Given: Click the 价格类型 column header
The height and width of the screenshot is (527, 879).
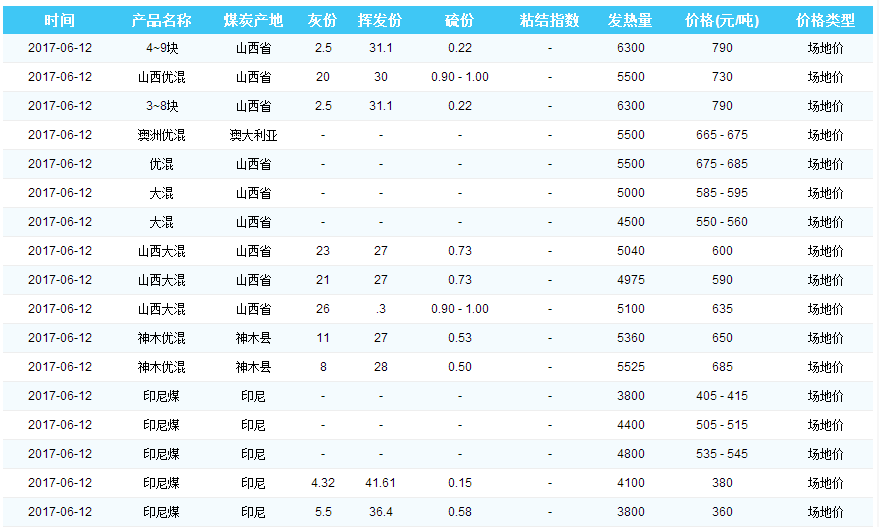Looking at the screenshot, I should click(x=825, y=20).
